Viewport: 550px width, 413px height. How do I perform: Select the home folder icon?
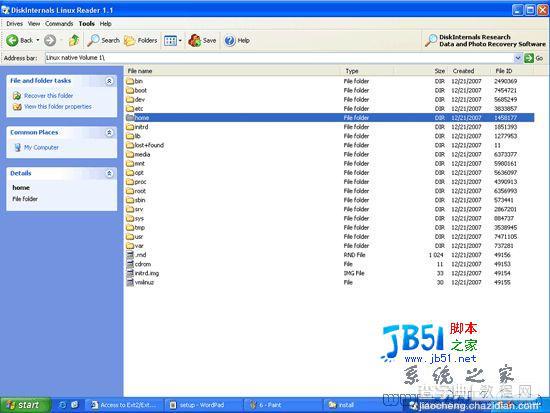point(130,118)
